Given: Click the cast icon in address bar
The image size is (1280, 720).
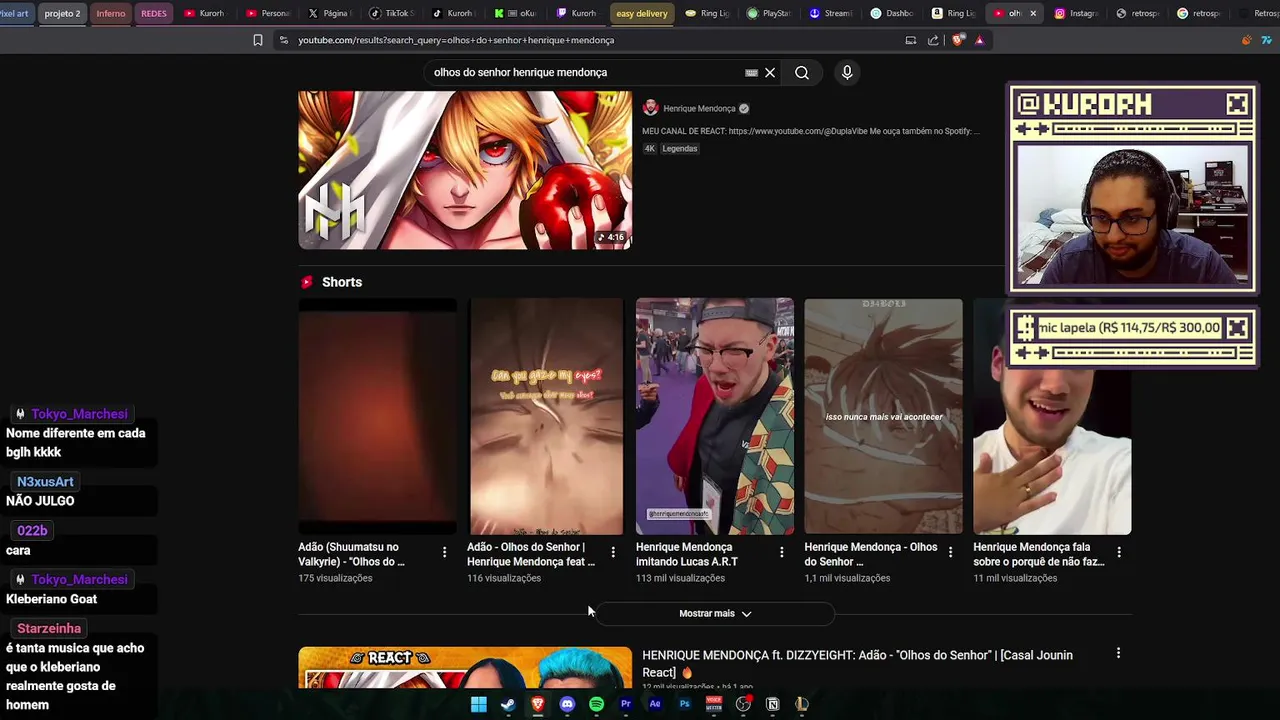Looking at the screenshot, I should [x=911, y=40].
